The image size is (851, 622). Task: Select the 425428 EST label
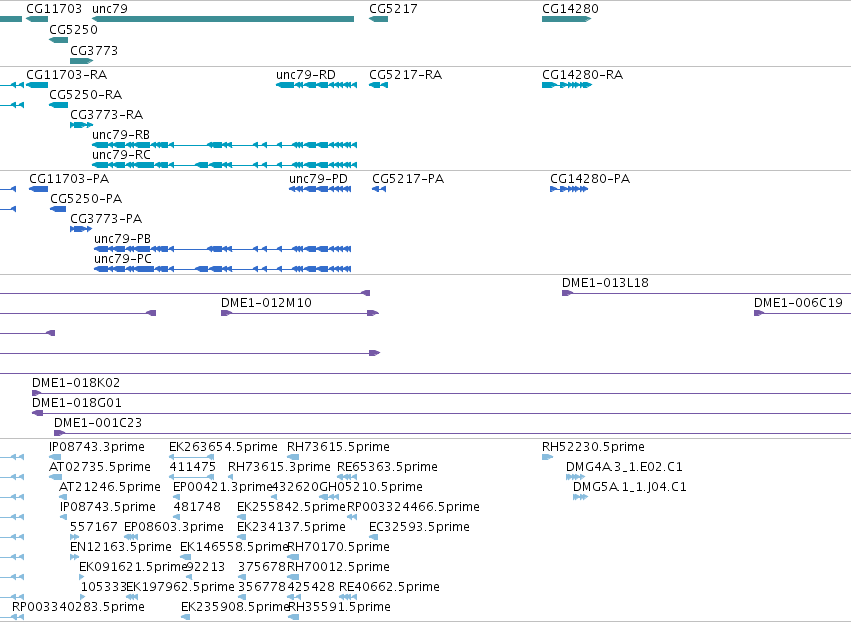click(311, 587)
